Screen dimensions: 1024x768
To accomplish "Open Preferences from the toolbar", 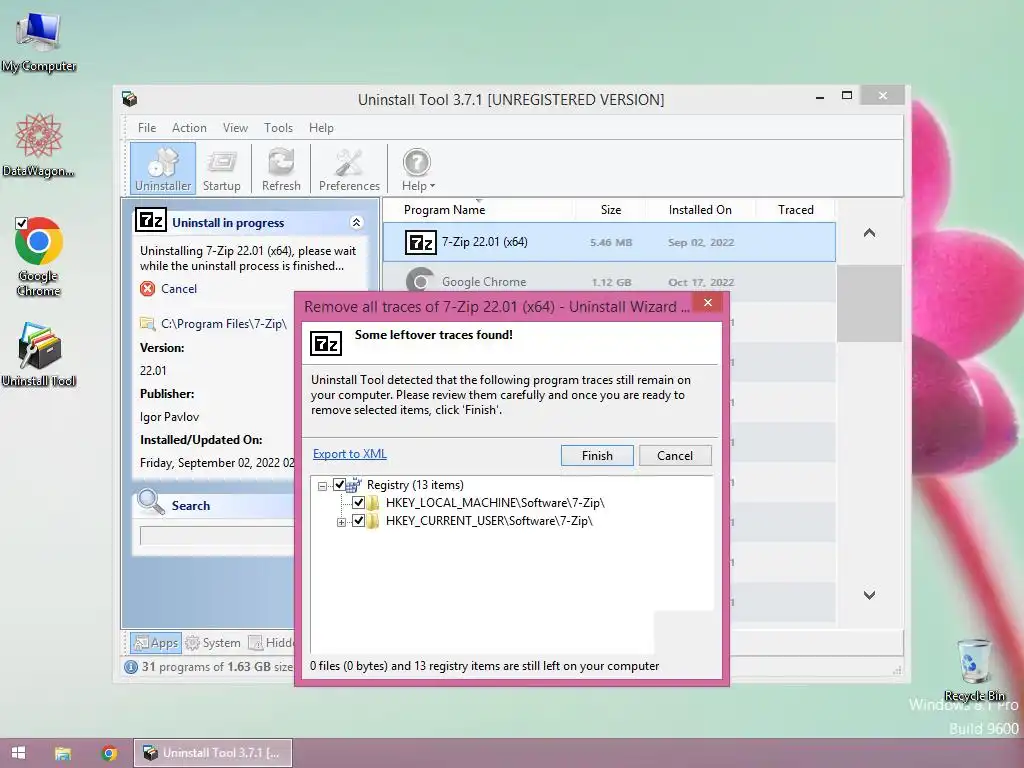I will click(x=349, y=168).
